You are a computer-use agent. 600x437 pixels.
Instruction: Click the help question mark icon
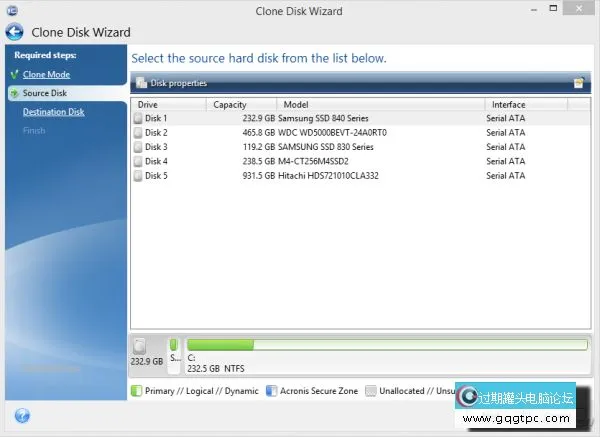pos(22,415)
